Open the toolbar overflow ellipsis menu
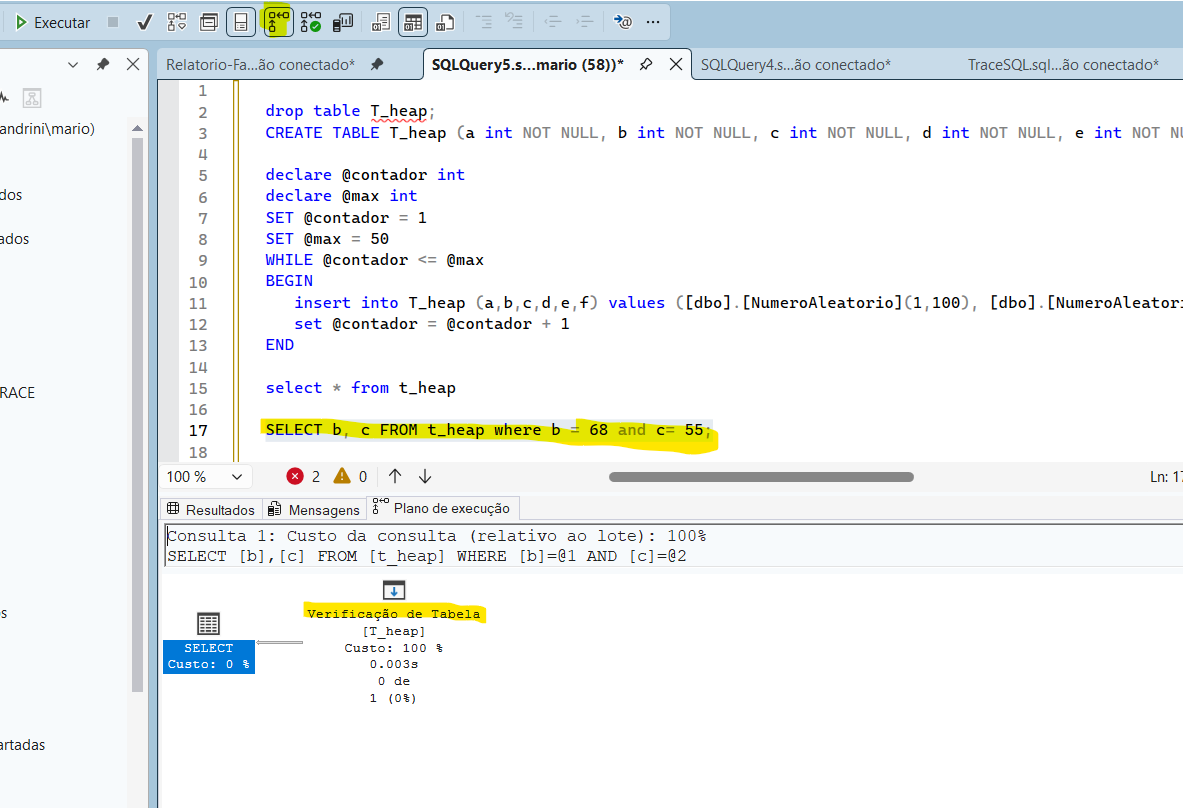The width and height of the screenshot is (1183, 808). 652,22
